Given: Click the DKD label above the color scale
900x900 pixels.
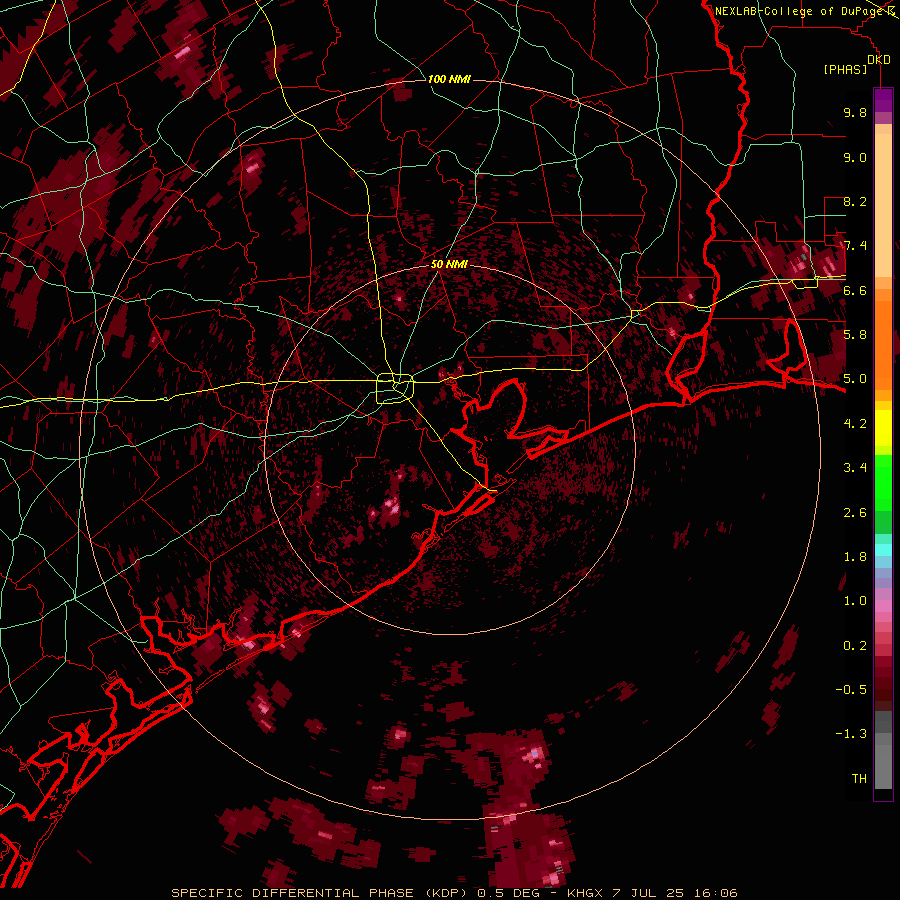Looking at the screenshot, I should [x=878, y=60].
